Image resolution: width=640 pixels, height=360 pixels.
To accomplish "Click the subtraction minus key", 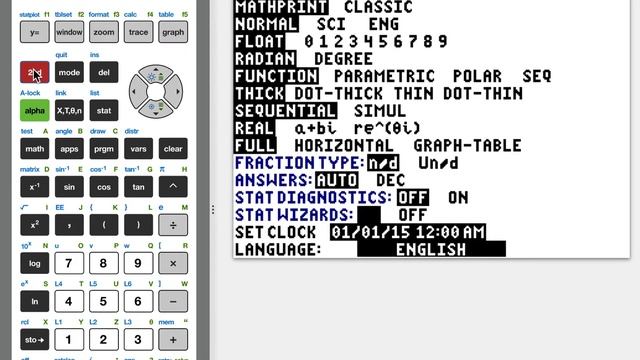I will pyautogui.click(x=173, y=301).
